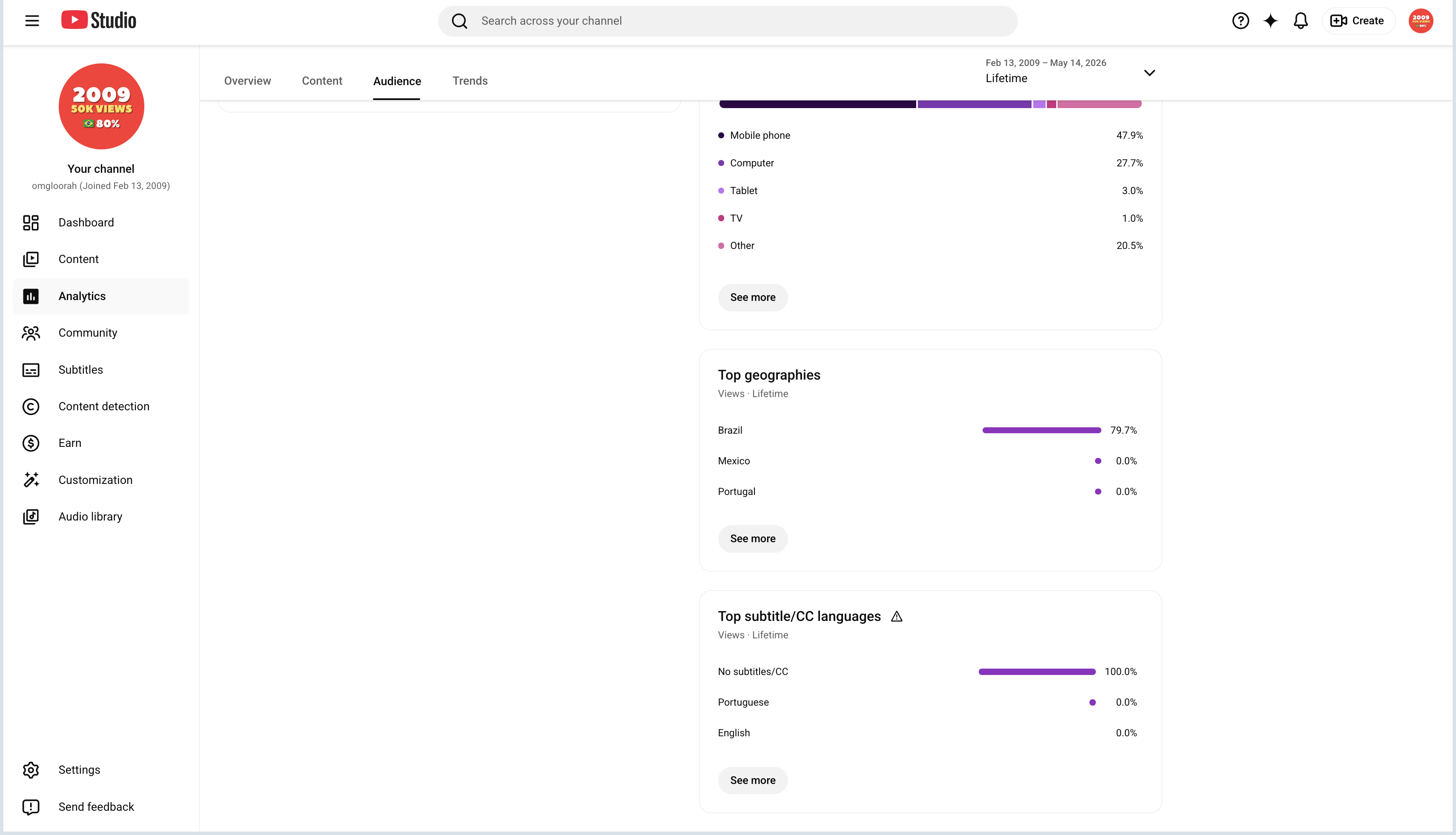This screenshot has height=835, width=1456.
Task: Click the No subtitles/CC row label
Action: [753, 672]
